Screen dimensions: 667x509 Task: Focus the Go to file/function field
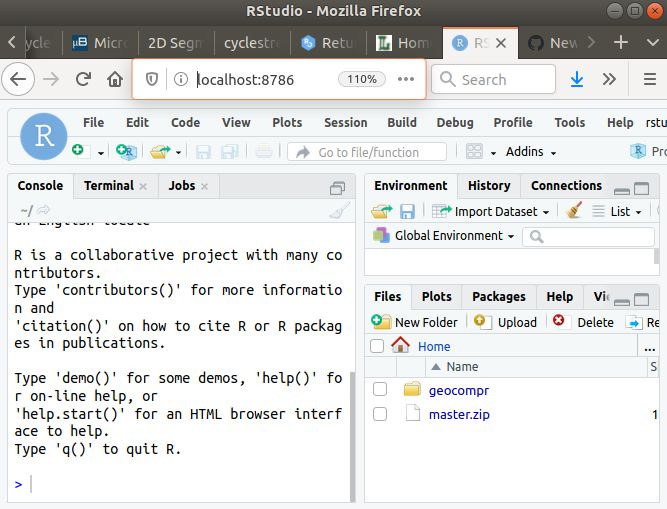[x=367, y=152]
